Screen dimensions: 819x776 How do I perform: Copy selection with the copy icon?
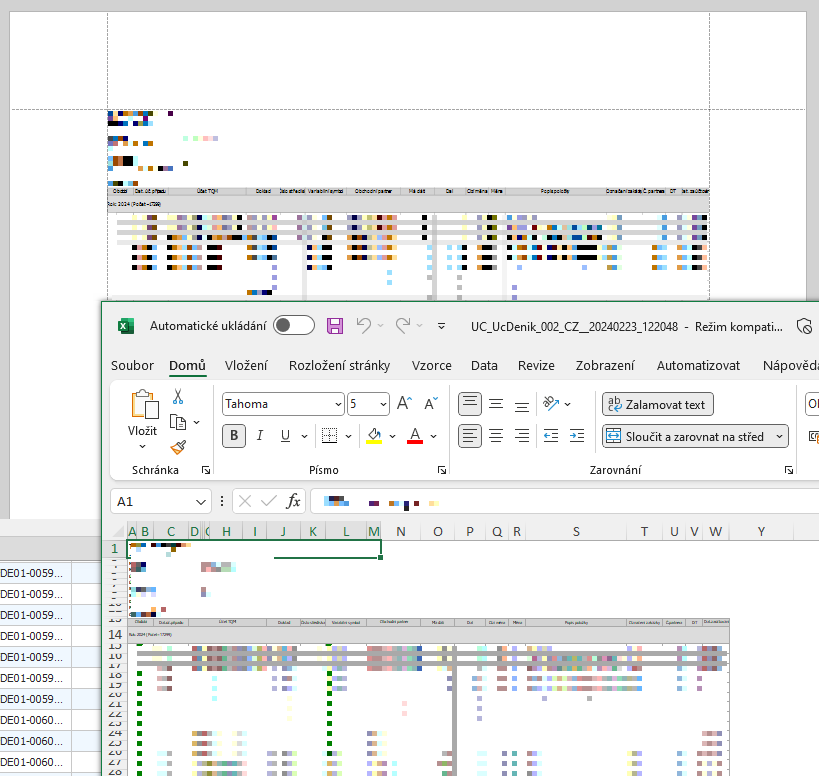point(178,422)
